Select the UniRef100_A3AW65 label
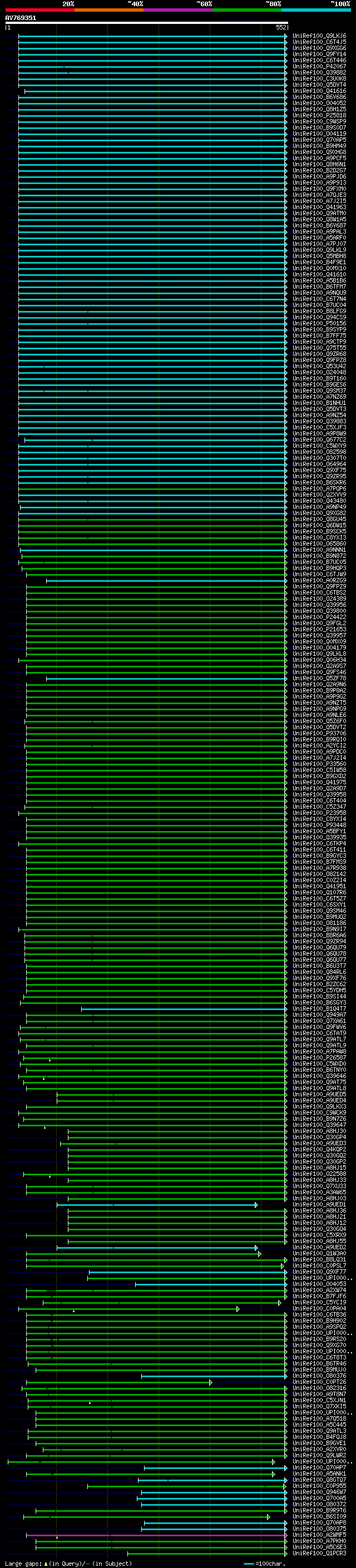The width and height of the screenshot is (356, 1568). point(319,1192)
